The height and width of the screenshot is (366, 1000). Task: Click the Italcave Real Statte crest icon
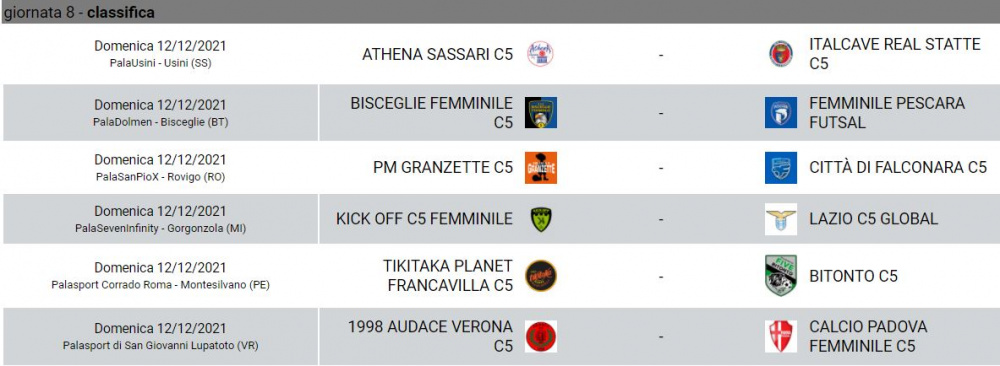781,54
